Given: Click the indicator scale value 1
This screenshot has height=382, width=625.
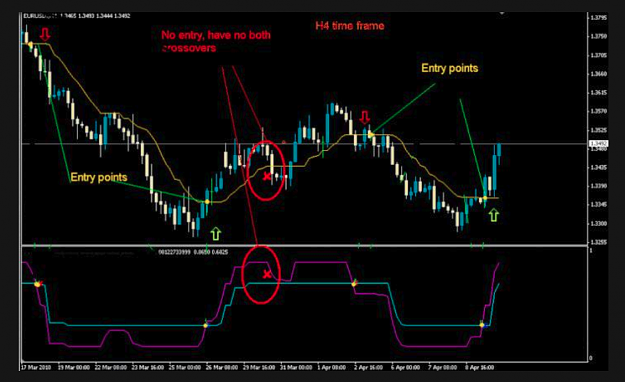Looking at the screenshot, I should 591,250.
